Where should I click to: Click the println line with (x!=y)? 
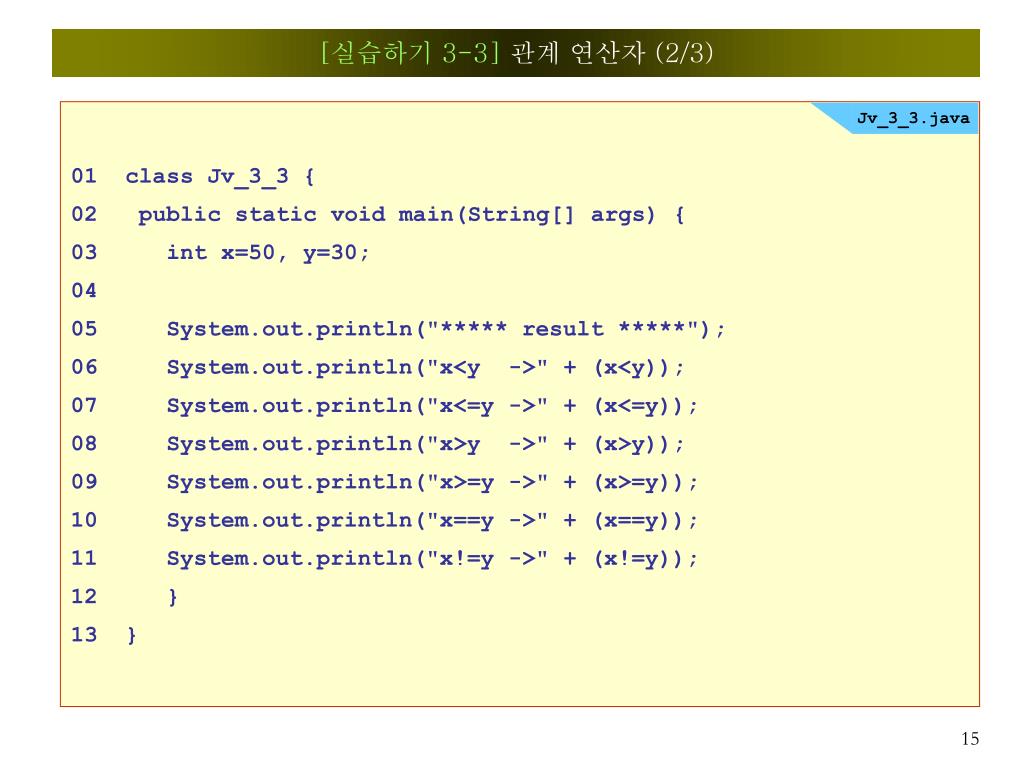click(x=432, y=559)
